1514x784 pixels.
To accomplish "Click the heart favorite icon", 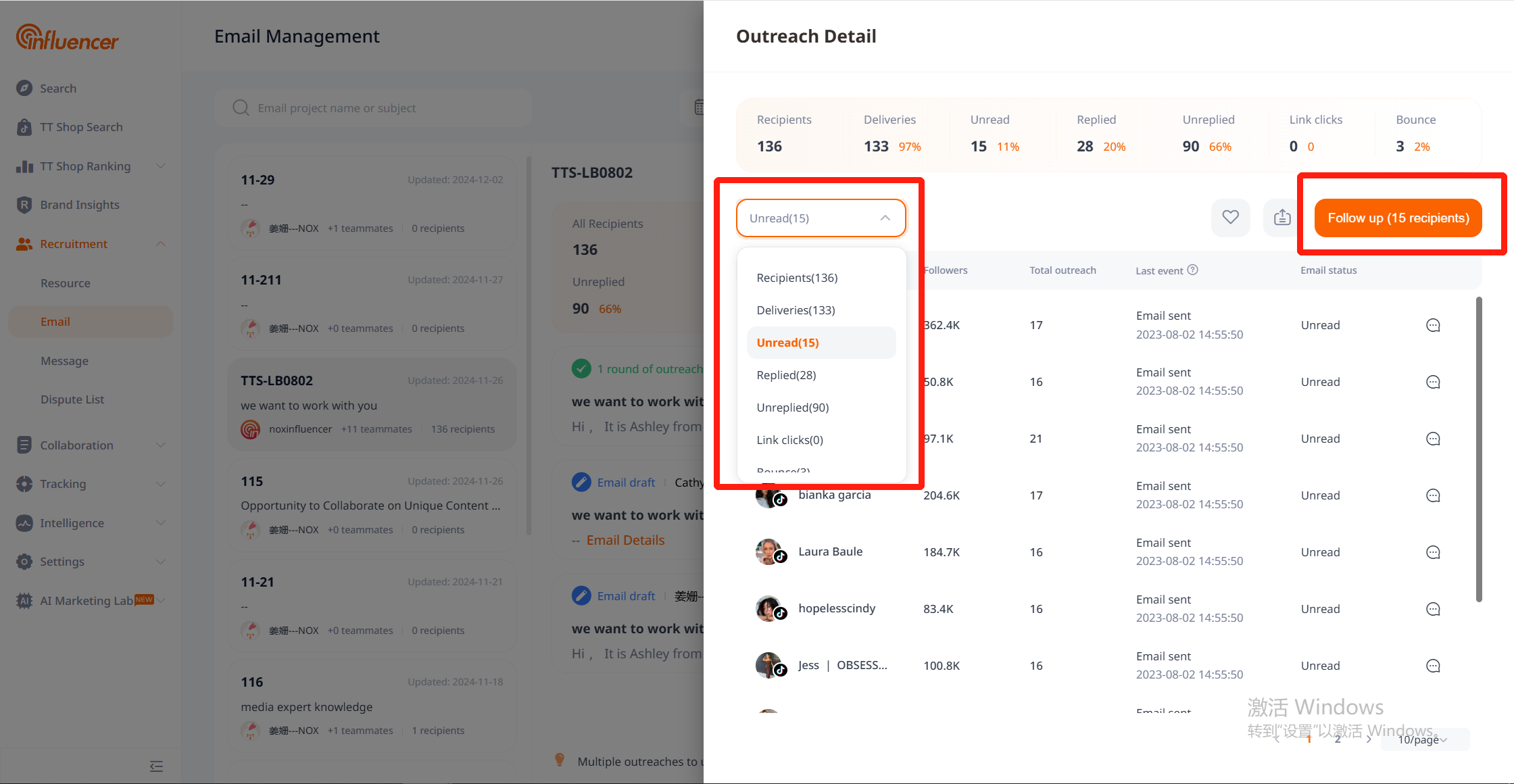I will point(1230,218).
